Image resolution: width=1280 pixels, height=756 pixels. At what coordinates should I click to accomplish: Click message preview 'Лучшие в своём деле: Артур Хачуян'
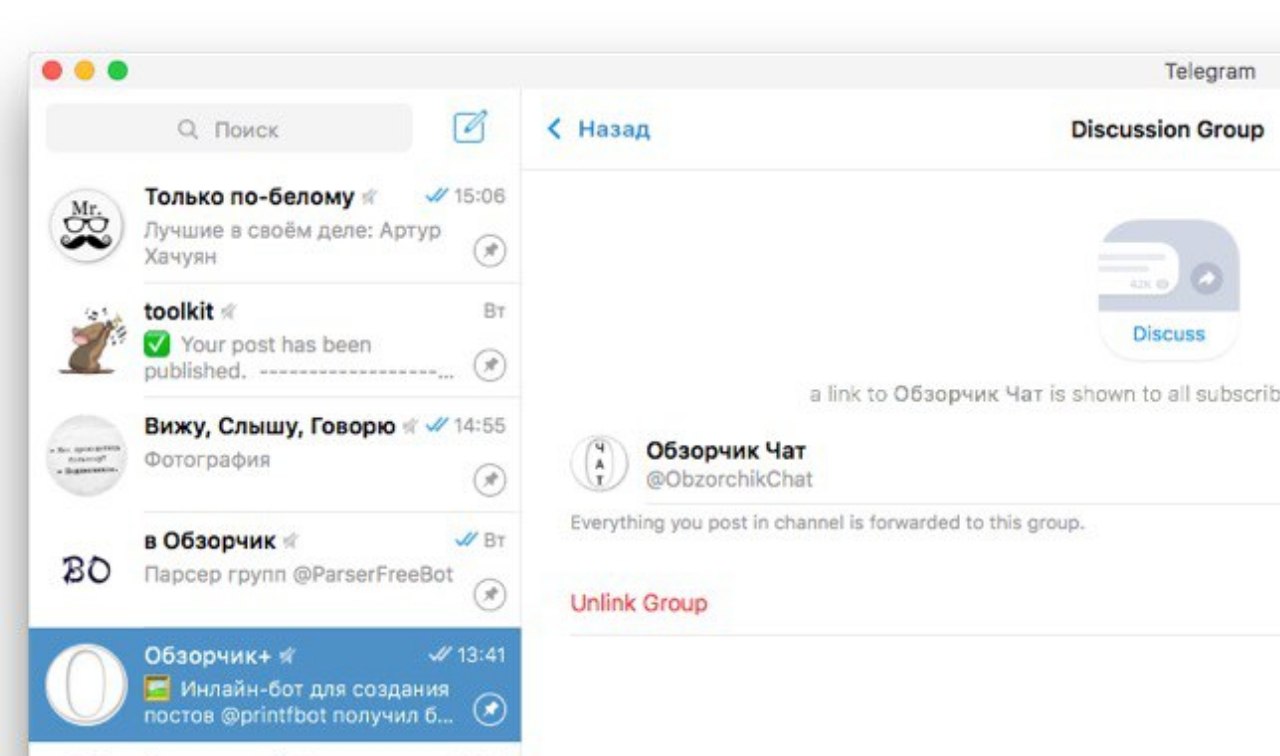(292, 243)
